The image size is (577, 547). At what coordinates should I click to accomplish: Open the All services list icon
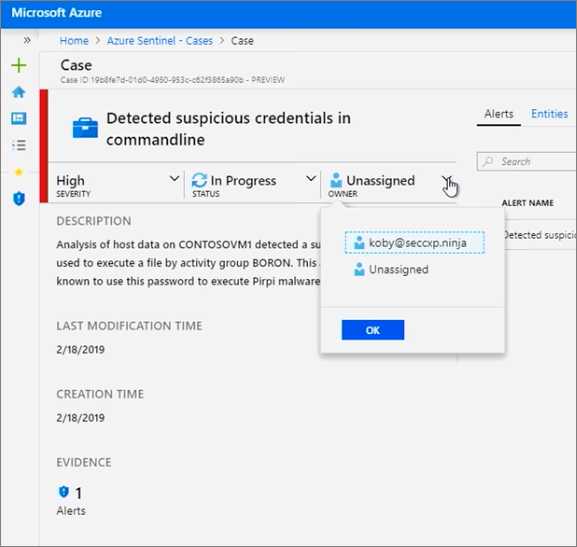coord(19,145)
